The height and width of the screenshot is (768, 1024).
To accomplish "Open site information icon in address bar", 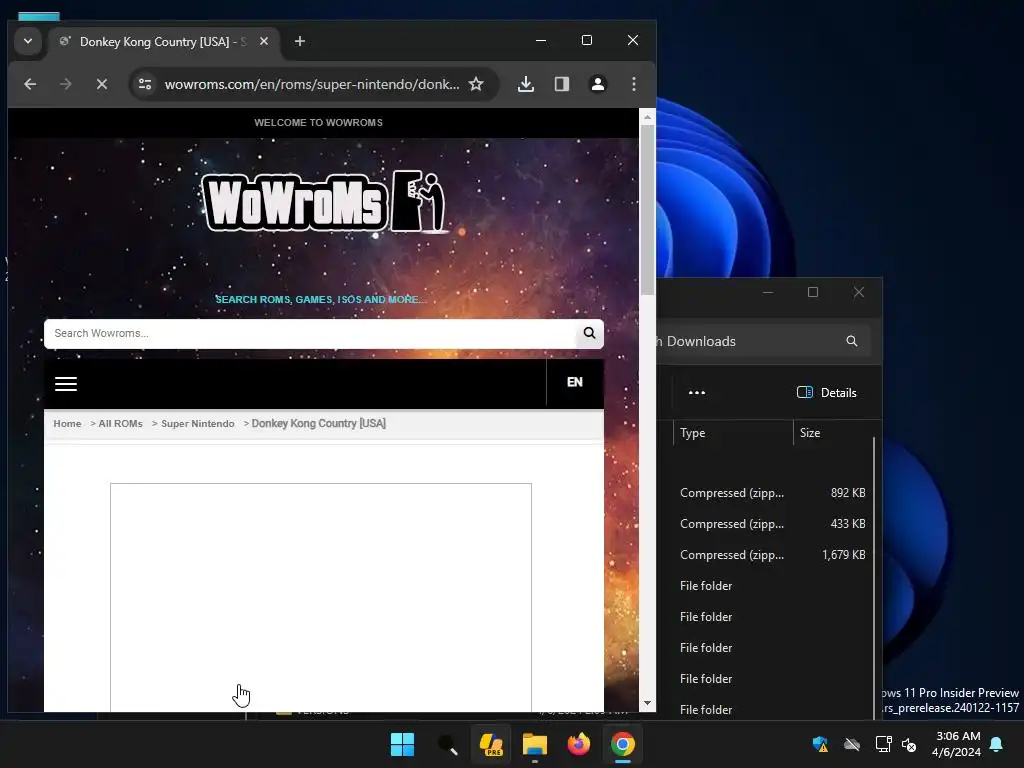I will (145, 84).
